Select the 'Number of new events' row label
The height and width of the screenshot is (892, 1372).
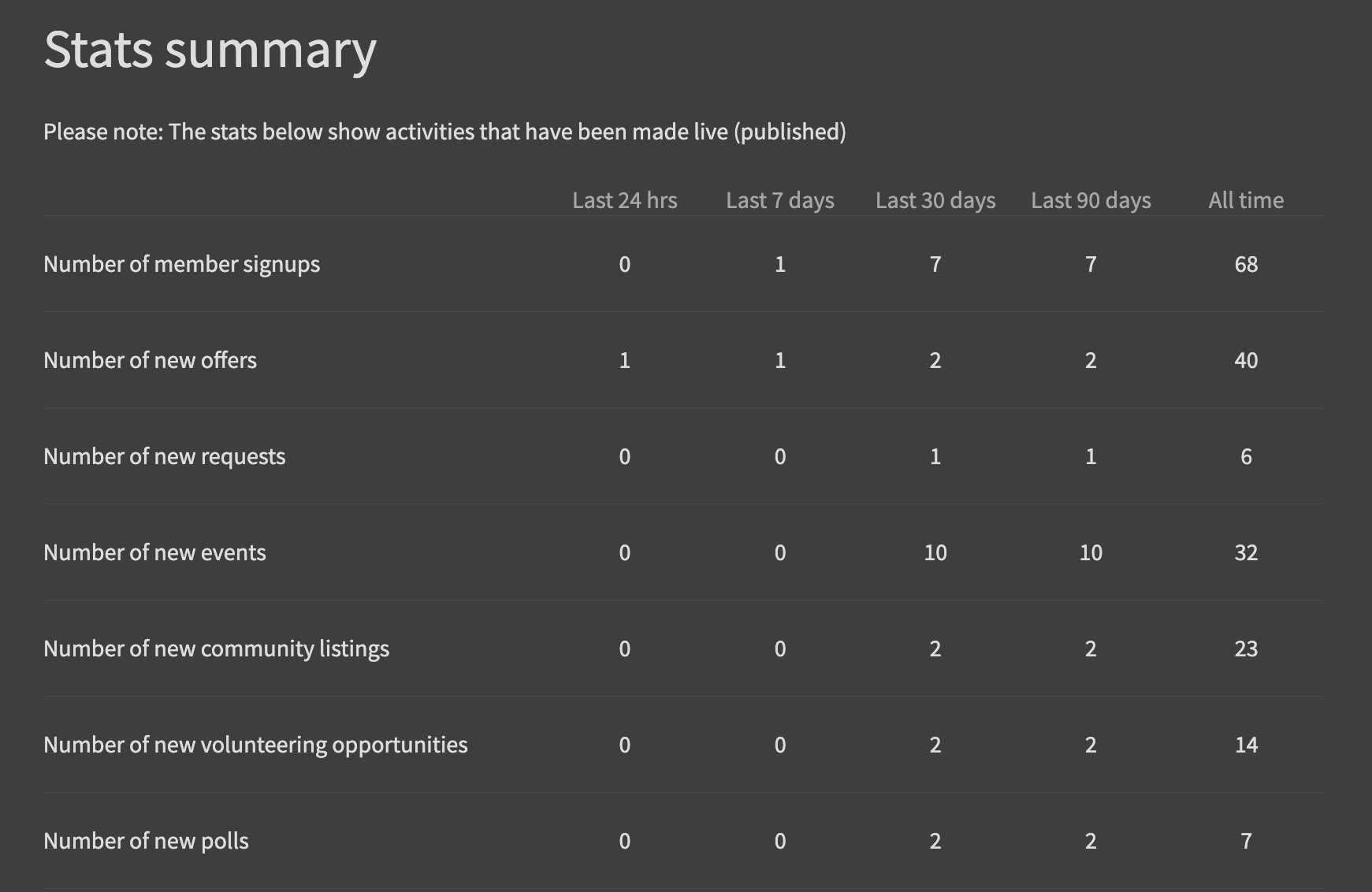[x=154, y=552]
